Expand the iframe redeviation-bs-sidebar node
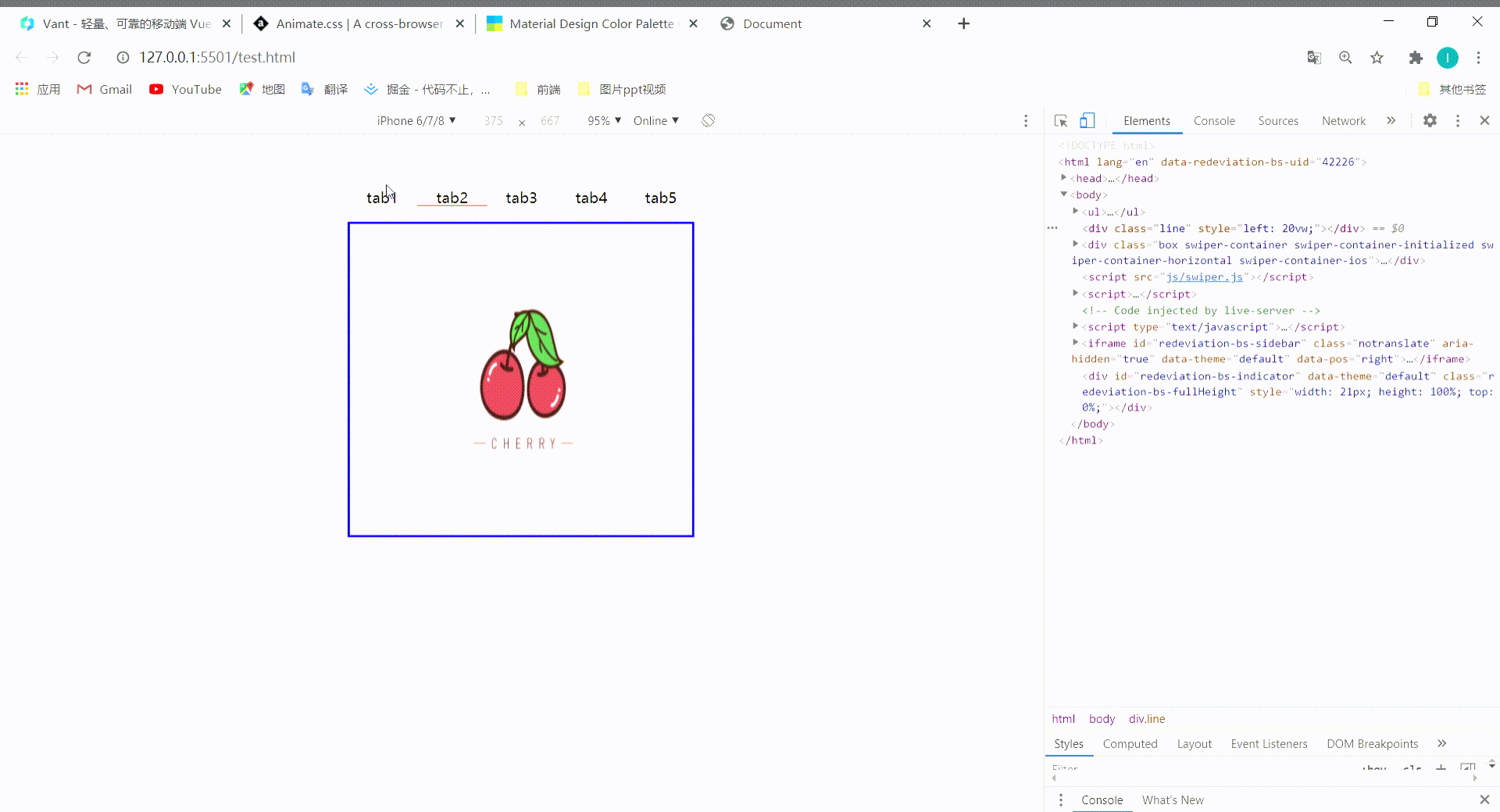Viewport: 1500px width, 812px height. tap(1076, 342)
